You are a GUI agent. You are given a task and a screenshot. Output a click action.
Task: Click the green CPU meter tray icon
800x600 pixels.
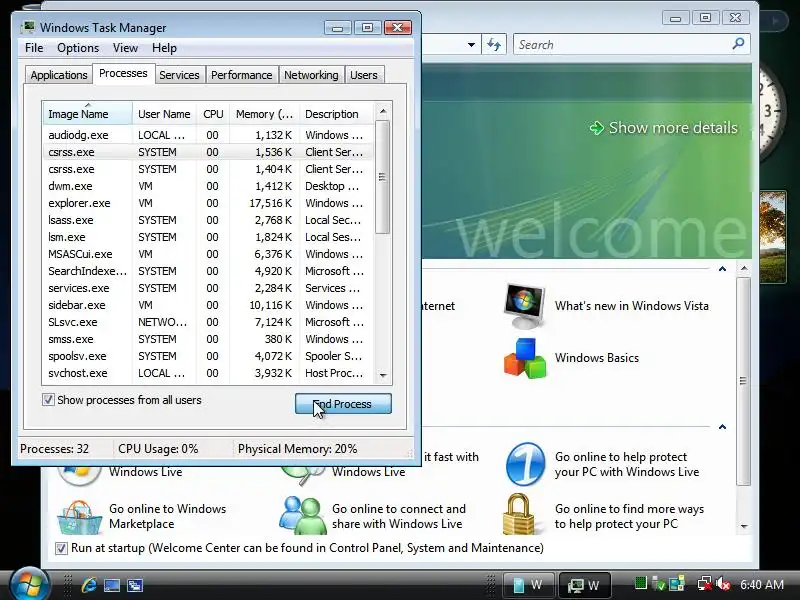tap(641, 583)
